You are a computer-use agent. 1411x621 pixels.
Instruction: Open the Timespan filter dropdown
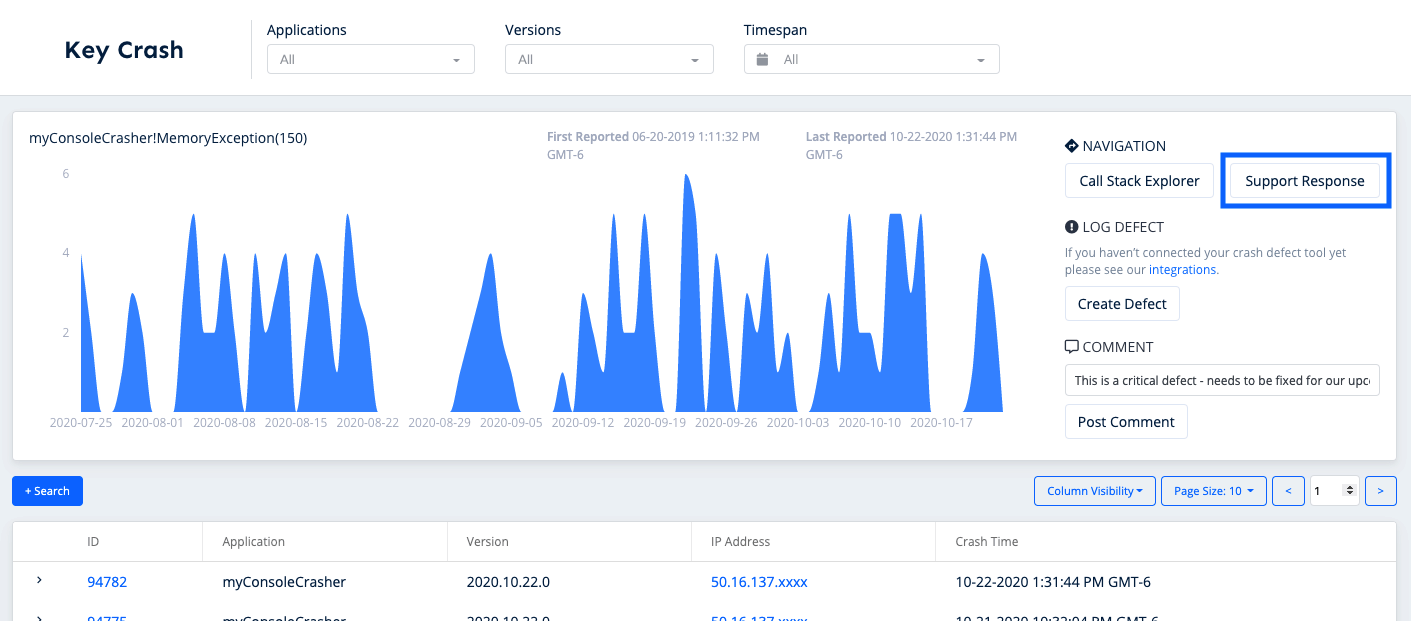tap(871, 59)
